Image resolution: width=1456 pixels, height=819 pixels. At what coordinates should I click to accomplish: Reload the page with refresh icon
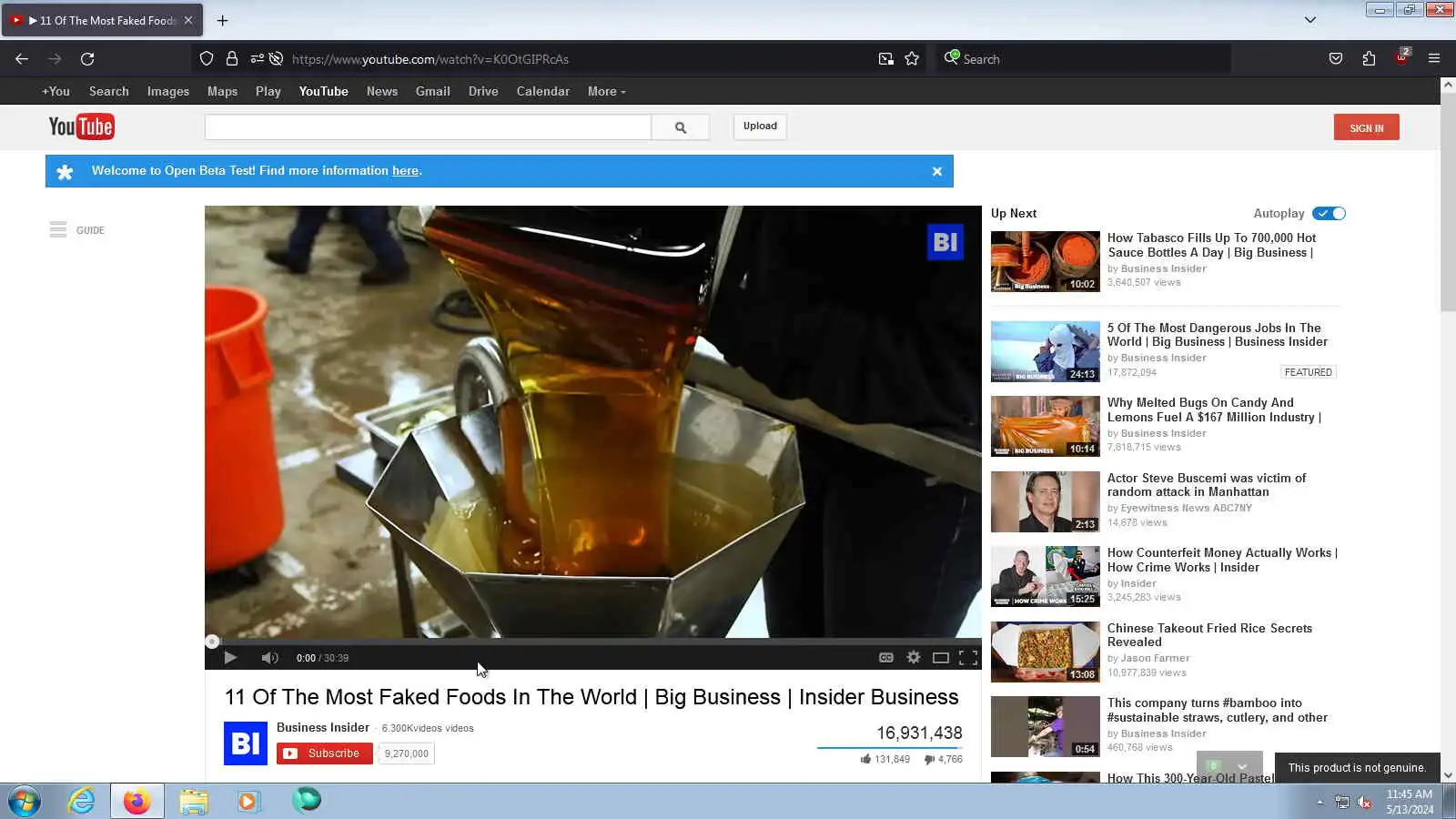click(87, 59)
